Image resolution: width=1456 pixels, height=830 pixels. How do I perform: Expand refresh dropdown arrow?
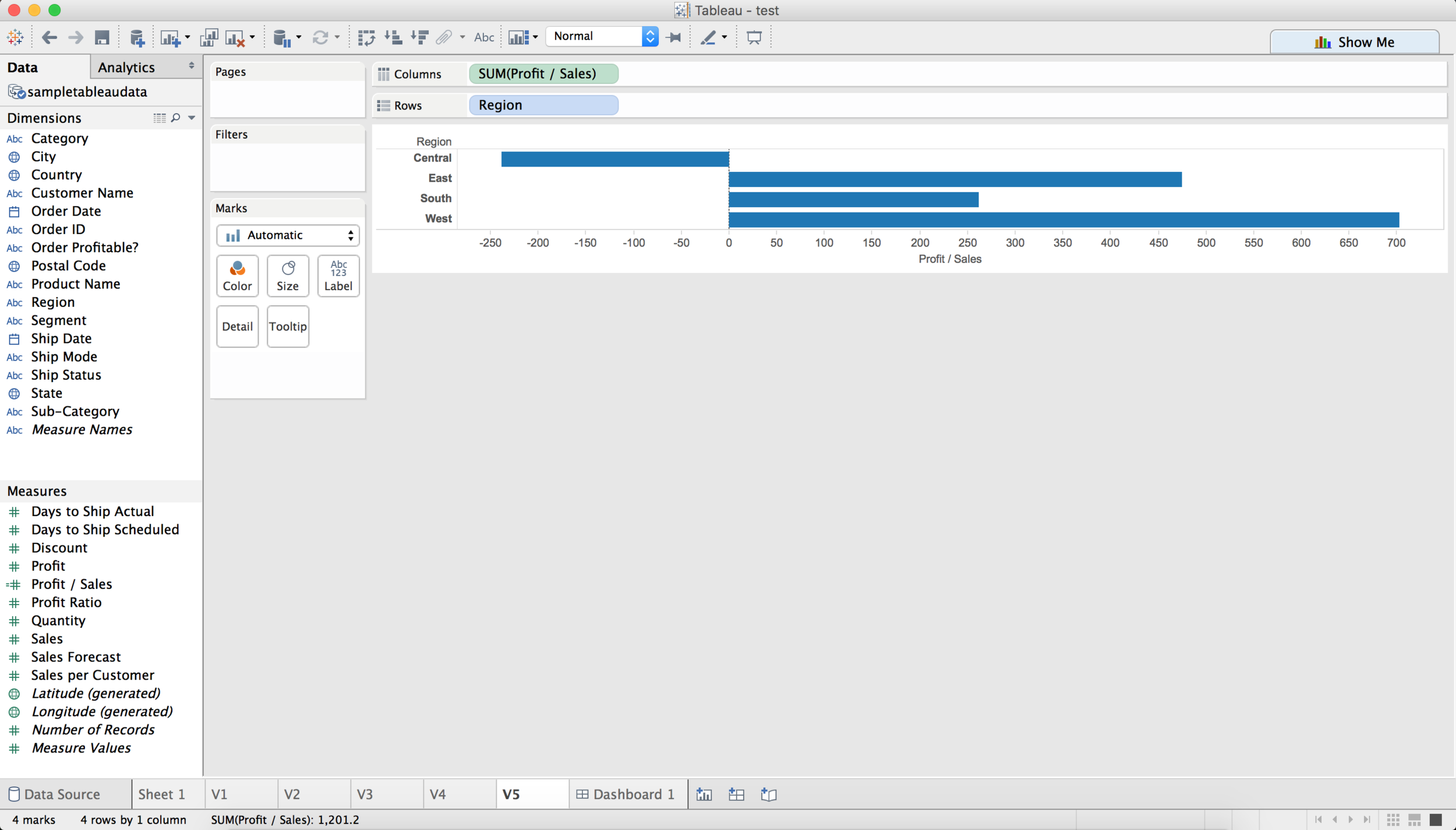337,38
